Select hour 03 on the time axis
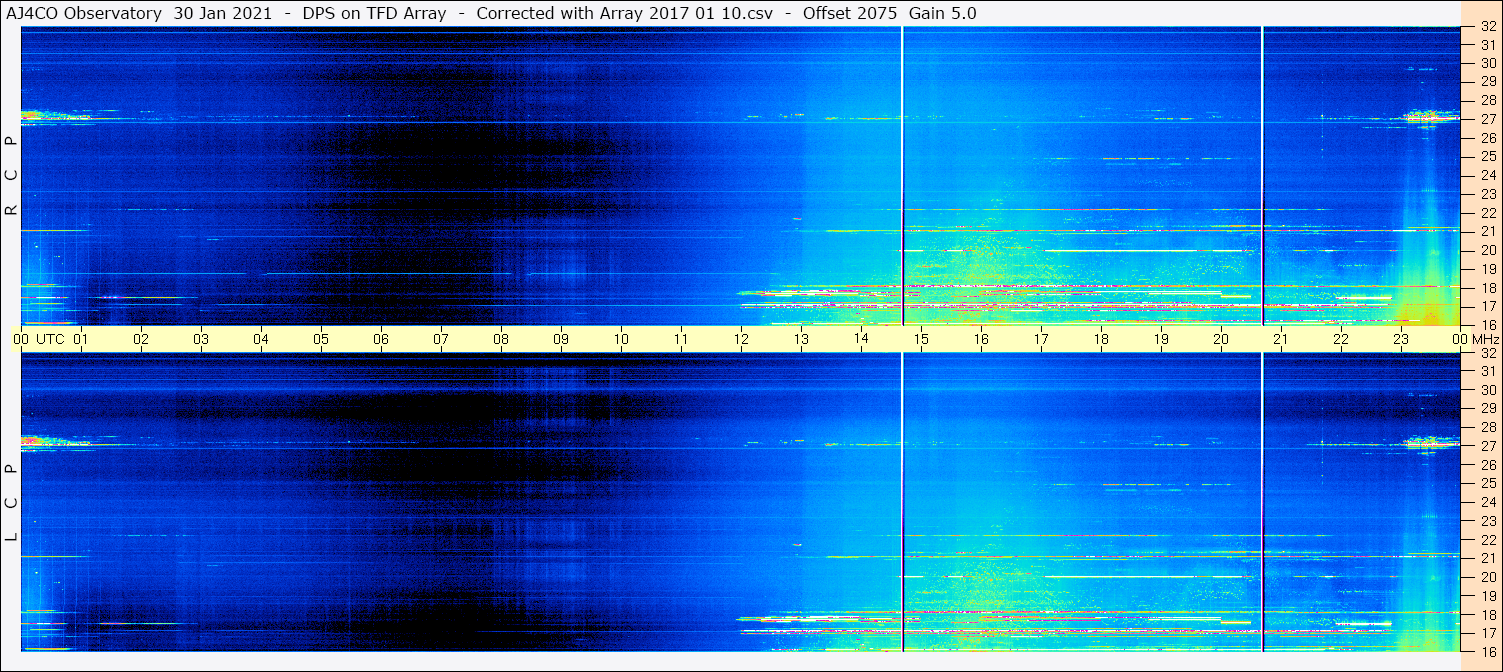 pos(201,339)
